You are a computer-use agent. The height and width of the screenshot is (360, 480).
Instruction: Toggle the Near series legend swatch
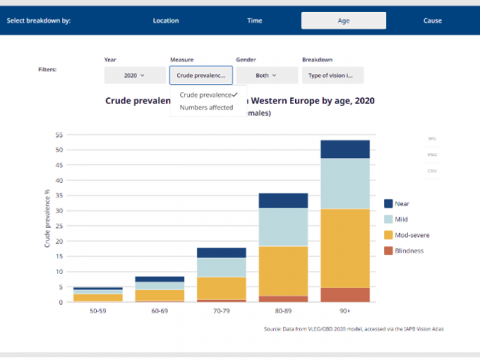tap(388, 204)
